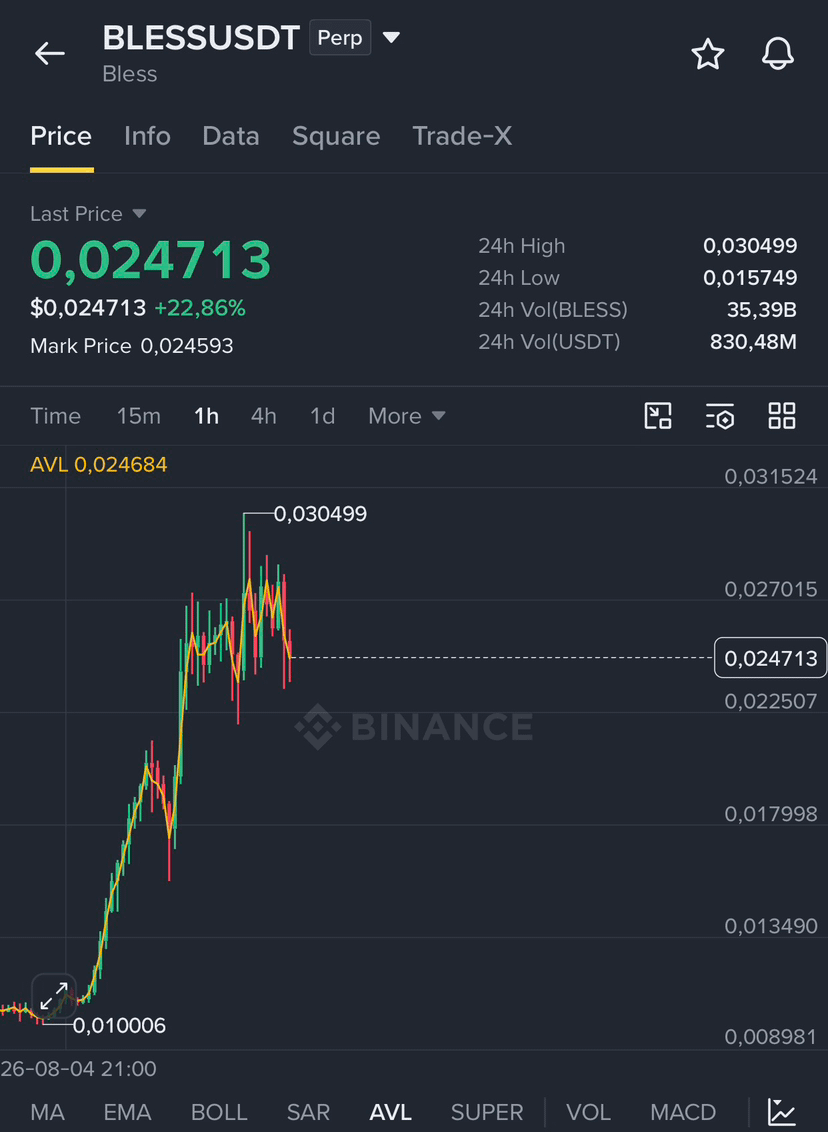Tap the 0,027015 price axis label
Image resolution: width=828 pixels, height=1132 pixels.
(x=771, y=589)
